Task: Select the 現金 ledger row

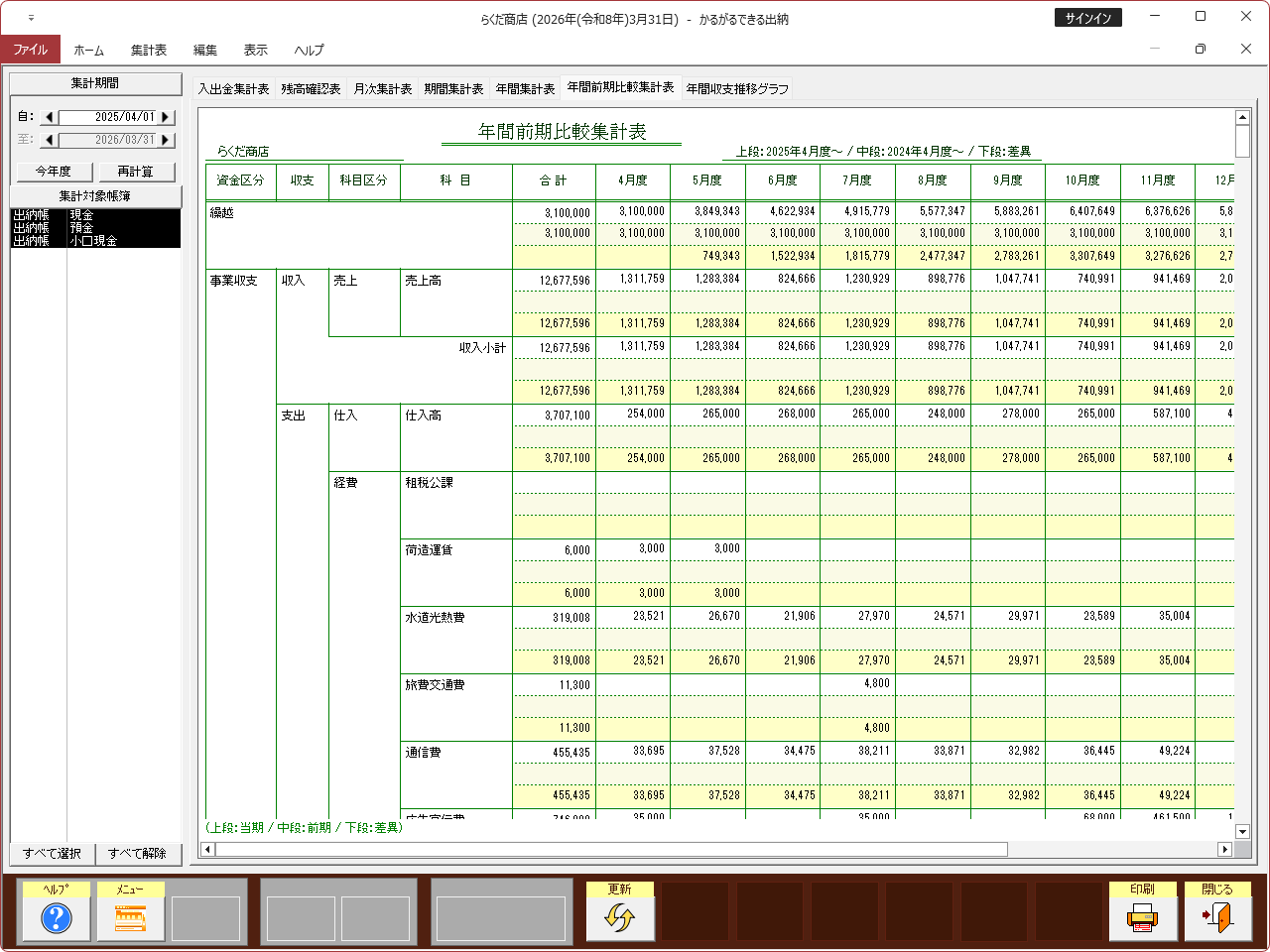Action: pyautogui.click(x=95, y=215)
